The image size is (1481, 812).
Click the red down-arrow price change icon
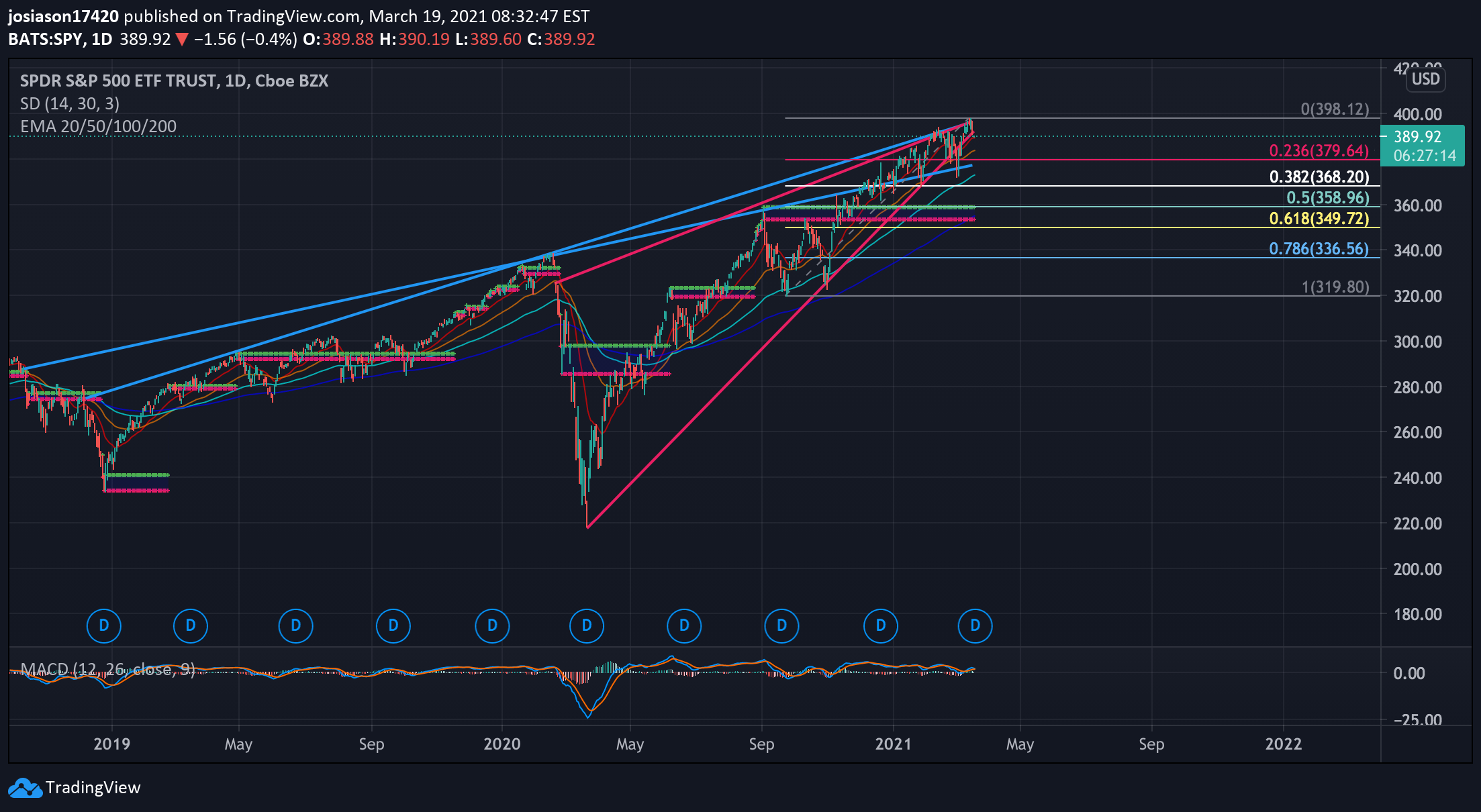pos(182,40)
